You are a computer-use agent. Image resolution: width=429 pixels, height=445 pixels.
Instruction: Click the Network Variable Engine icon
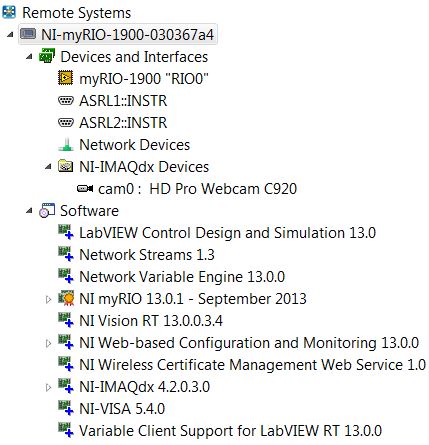[66, 276]
